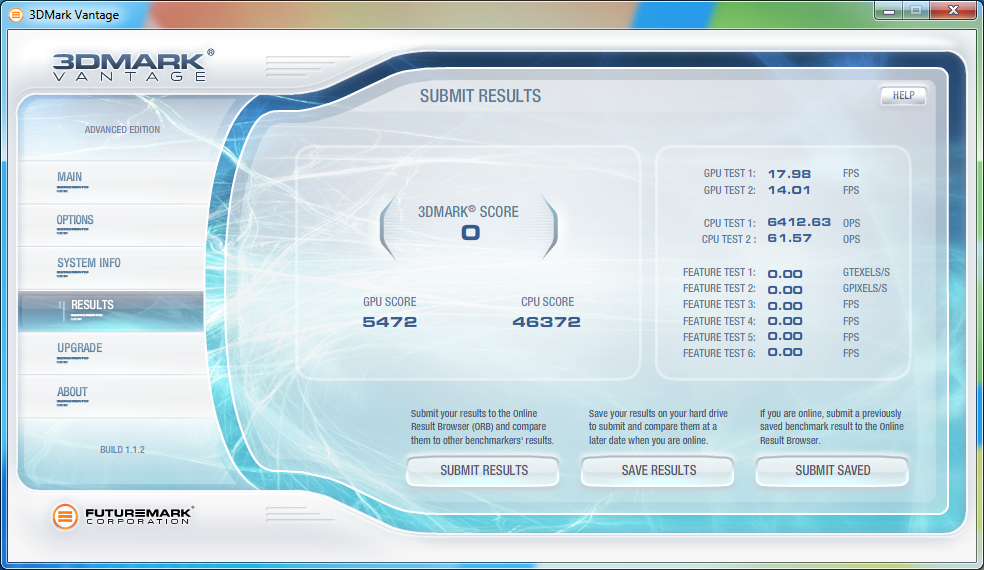
Task: Open the Upgrade page
Action: [x=80, y=349]
